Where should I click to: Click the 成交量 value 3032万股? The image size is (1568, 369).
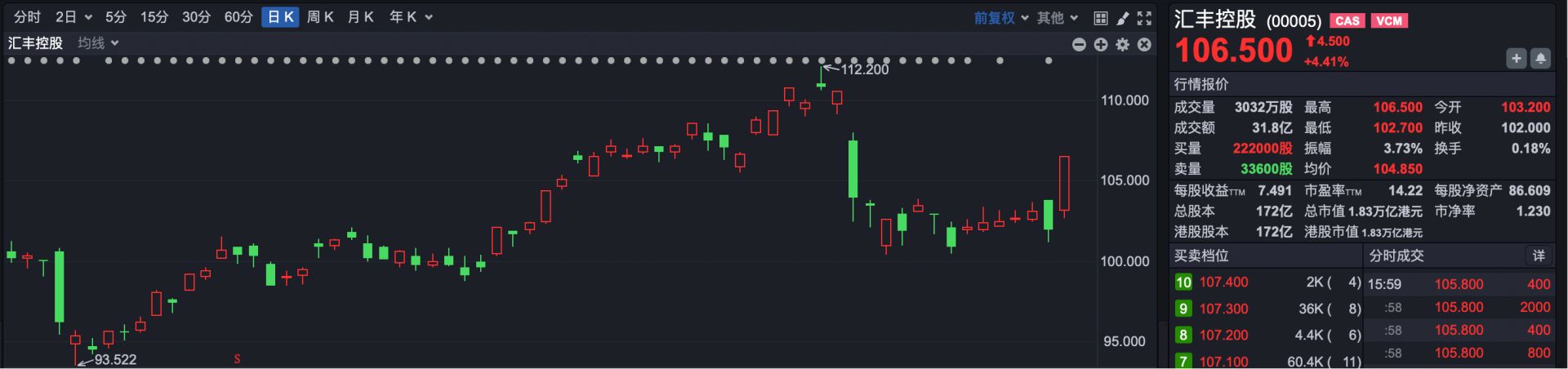click(1263, 107)
